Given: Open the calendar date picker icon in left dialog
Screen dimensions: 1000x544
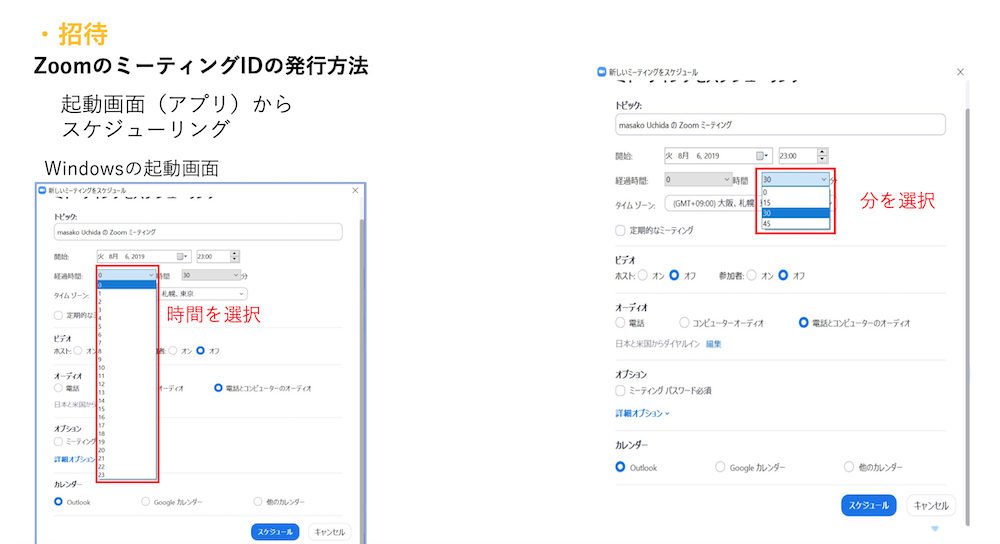Looking at the screenshot, I should [x=180, y=256].
